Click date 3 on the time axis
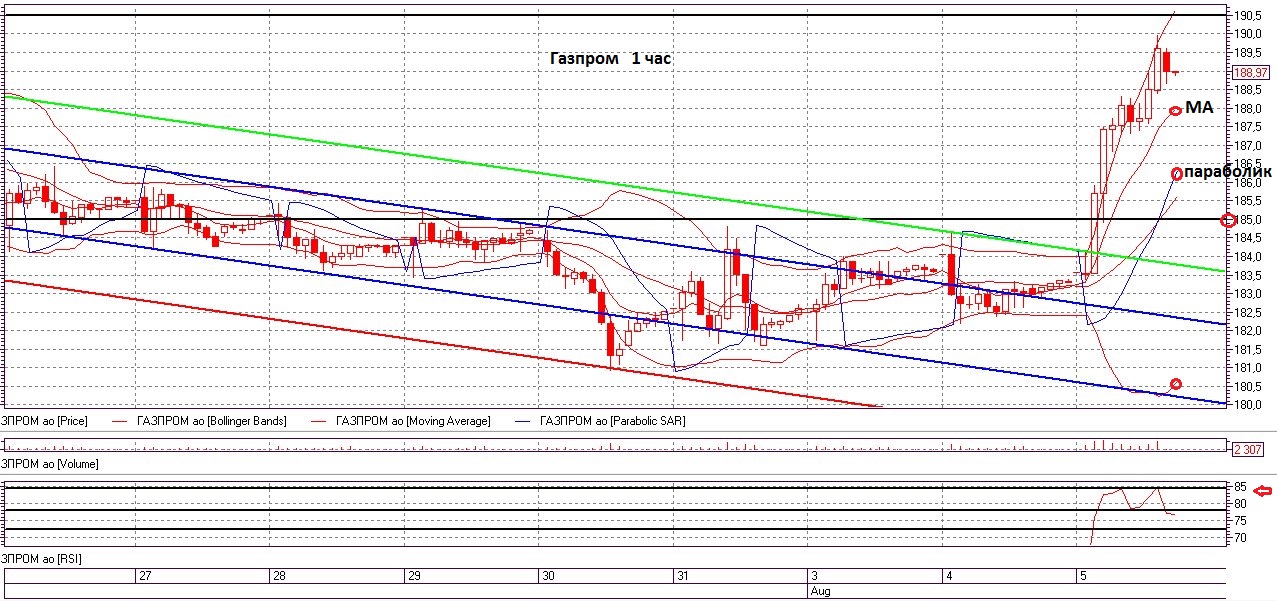This screenshot has width=1277, height=601. click(x=812, y=577)
